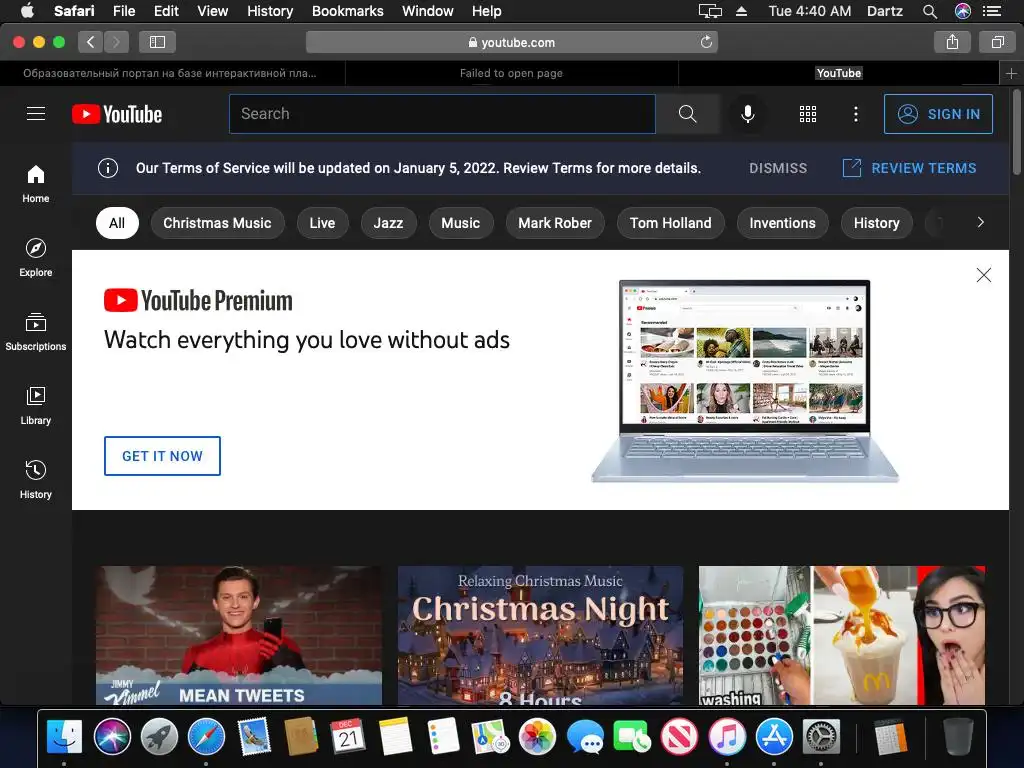The height and width of the screenshot is (768, 1024).
Task: Open the Safari share button
Action: [x=952, y=42]
